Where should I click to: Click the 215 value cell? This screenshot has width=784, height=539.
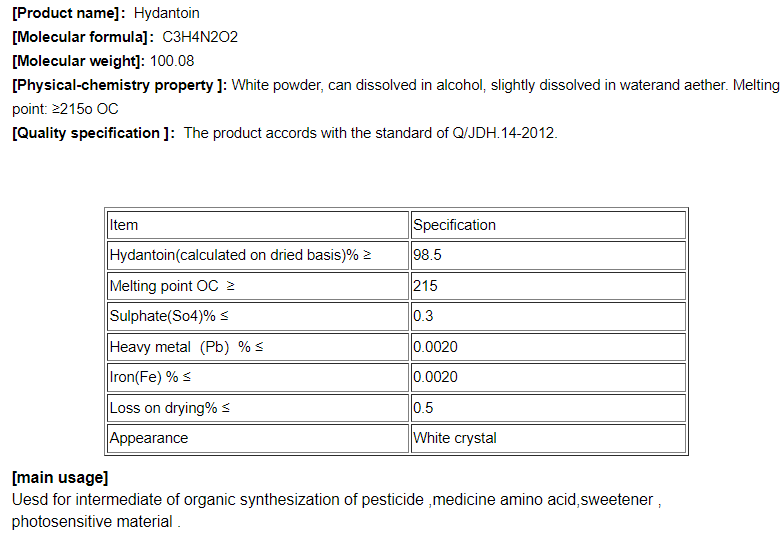point(548,286)
